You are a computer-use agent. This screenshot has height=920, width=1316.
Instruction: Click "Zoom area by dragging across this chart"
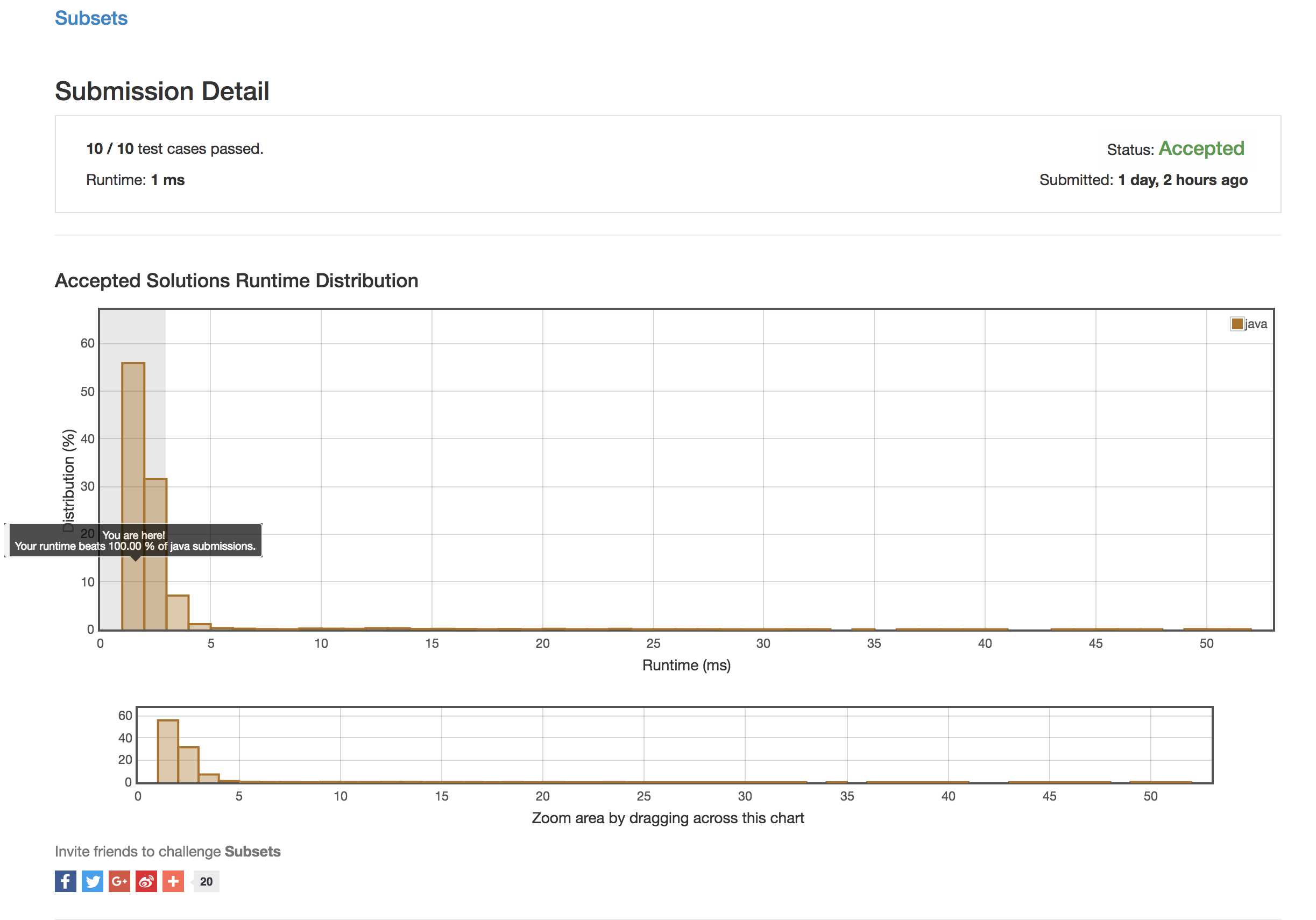668,818
